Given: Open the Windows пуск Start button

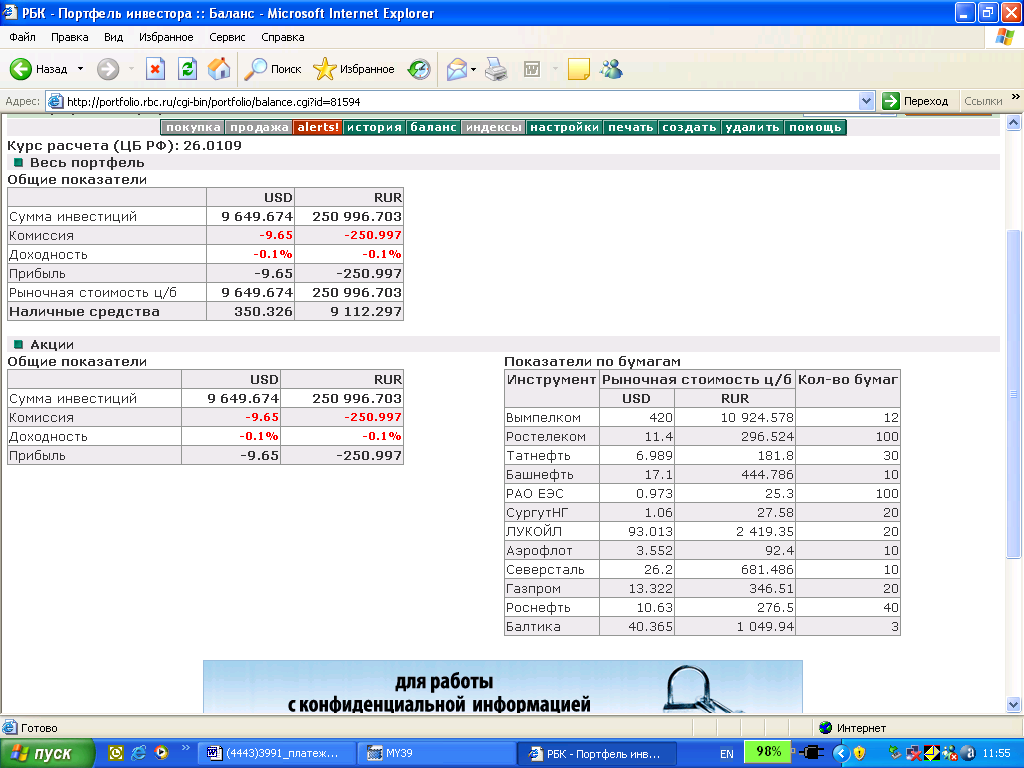Looking at the screenshot, I should tap(47, 754).
